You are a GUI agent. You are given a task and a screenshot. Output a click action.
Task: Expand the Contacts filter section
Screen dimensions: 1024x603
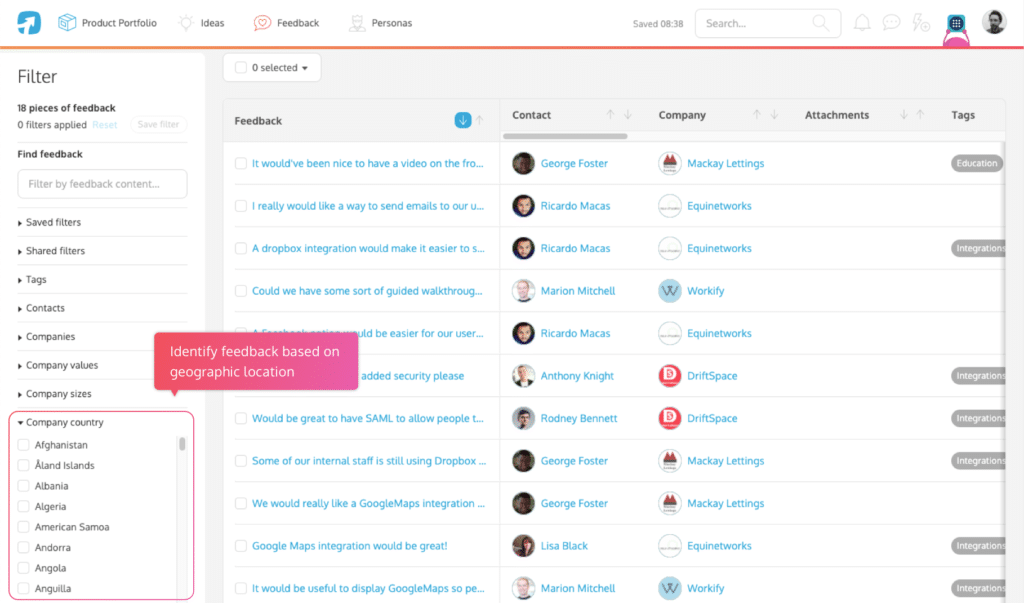(x=42, y=308)
